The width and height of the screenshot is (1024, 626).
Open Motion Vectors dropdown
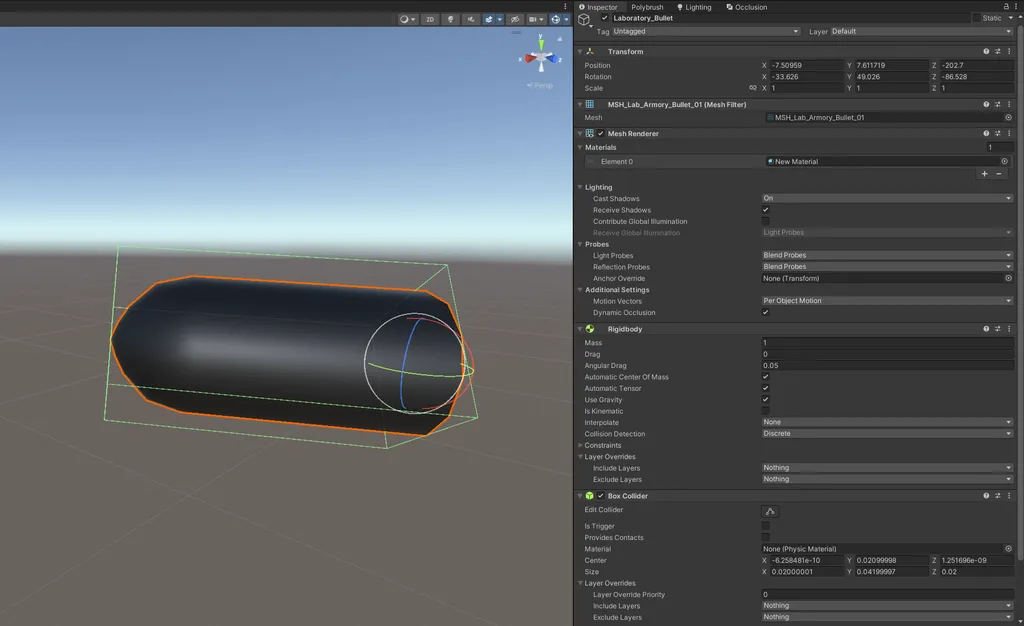click(x=887, y=301)
